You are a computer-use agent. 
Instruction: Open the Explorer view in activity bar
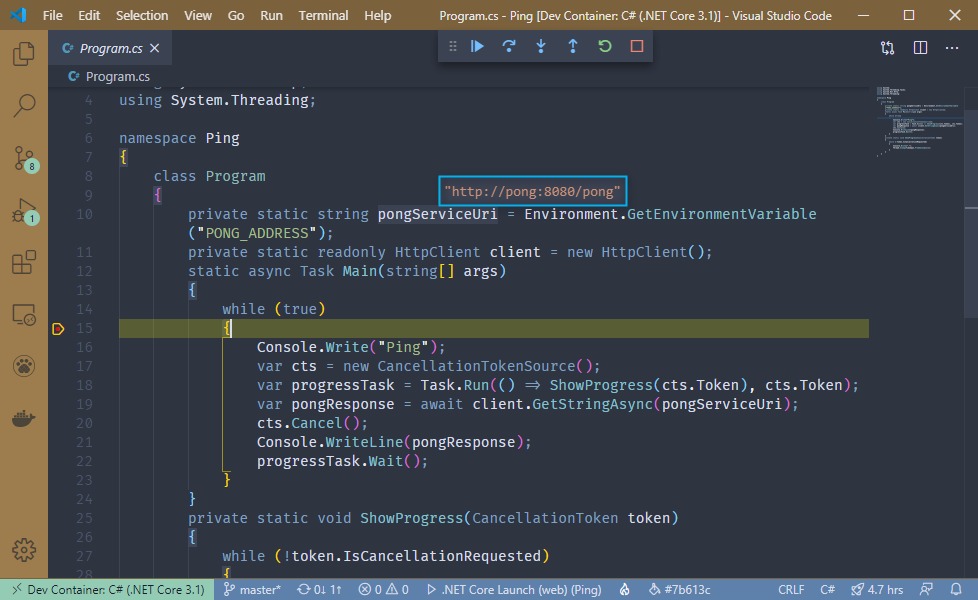pyautogui.click(x=24, y=54)
